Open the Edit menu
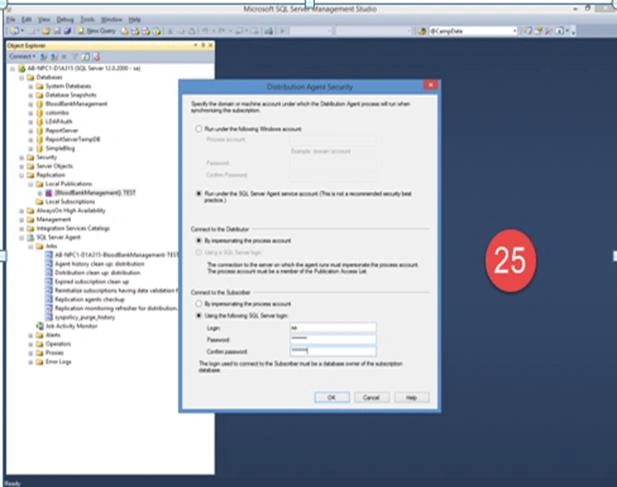This screenshot has height=487, width=617. point(26,19)
